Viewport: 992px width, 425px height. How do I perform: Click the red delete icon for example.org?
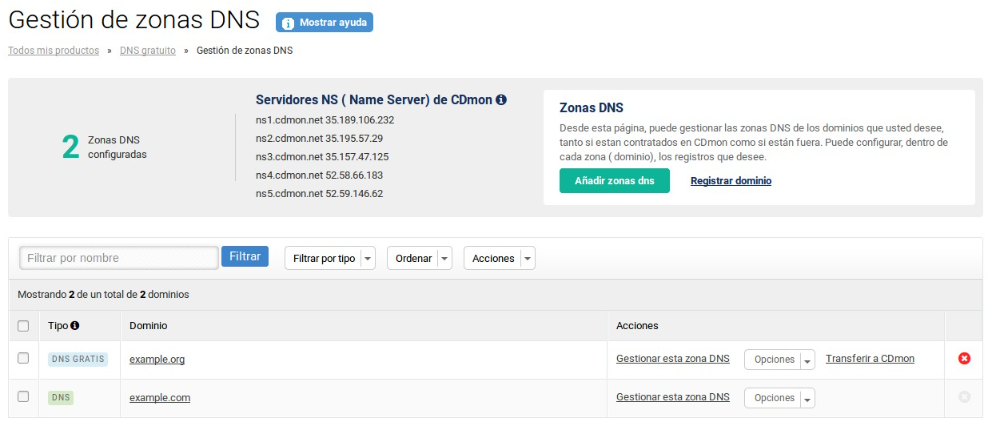(964, 359)
